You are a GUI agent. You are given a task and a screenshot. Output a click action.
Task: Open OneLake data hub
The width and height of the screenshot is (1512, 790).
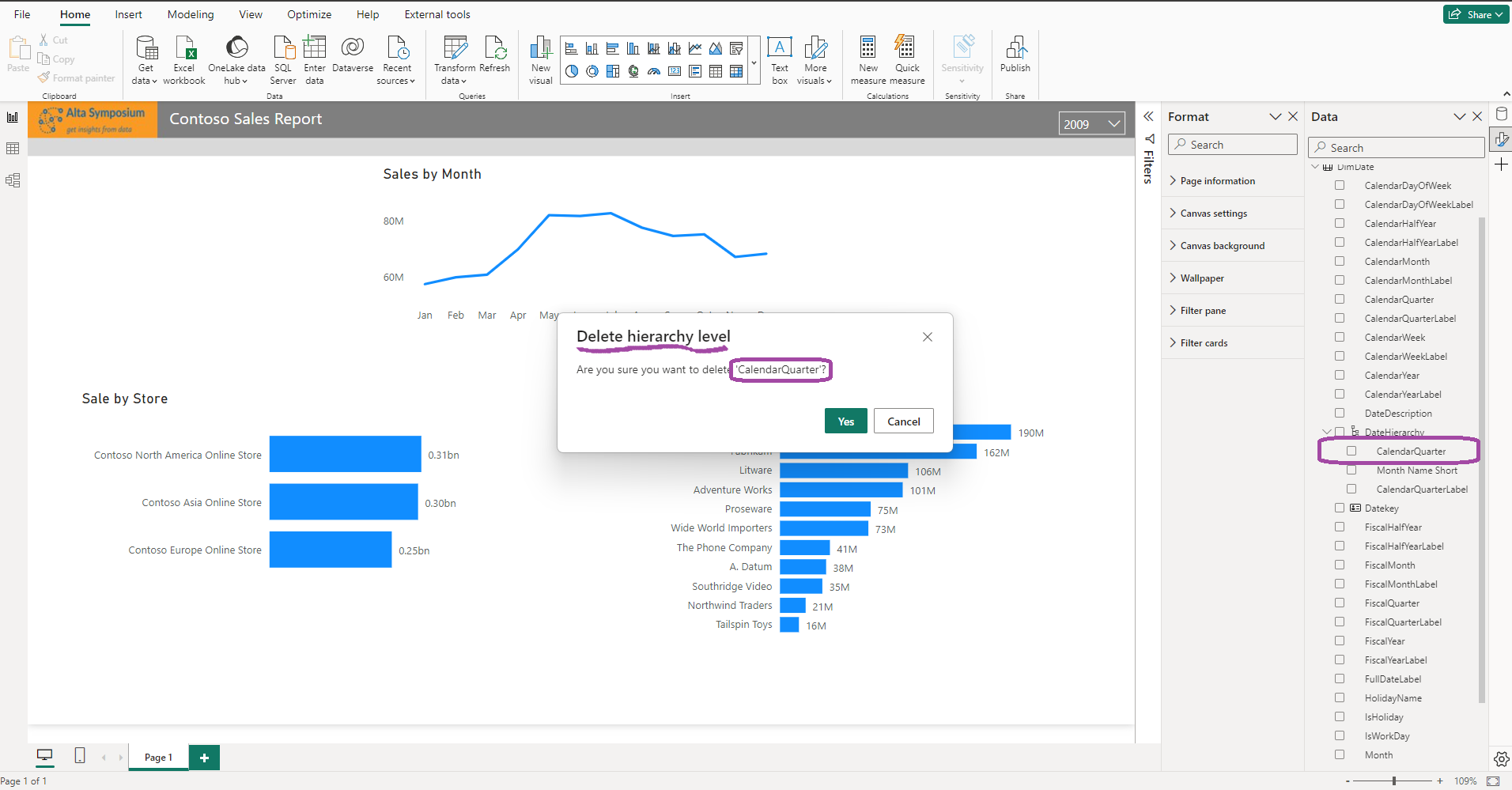point(236,60)
